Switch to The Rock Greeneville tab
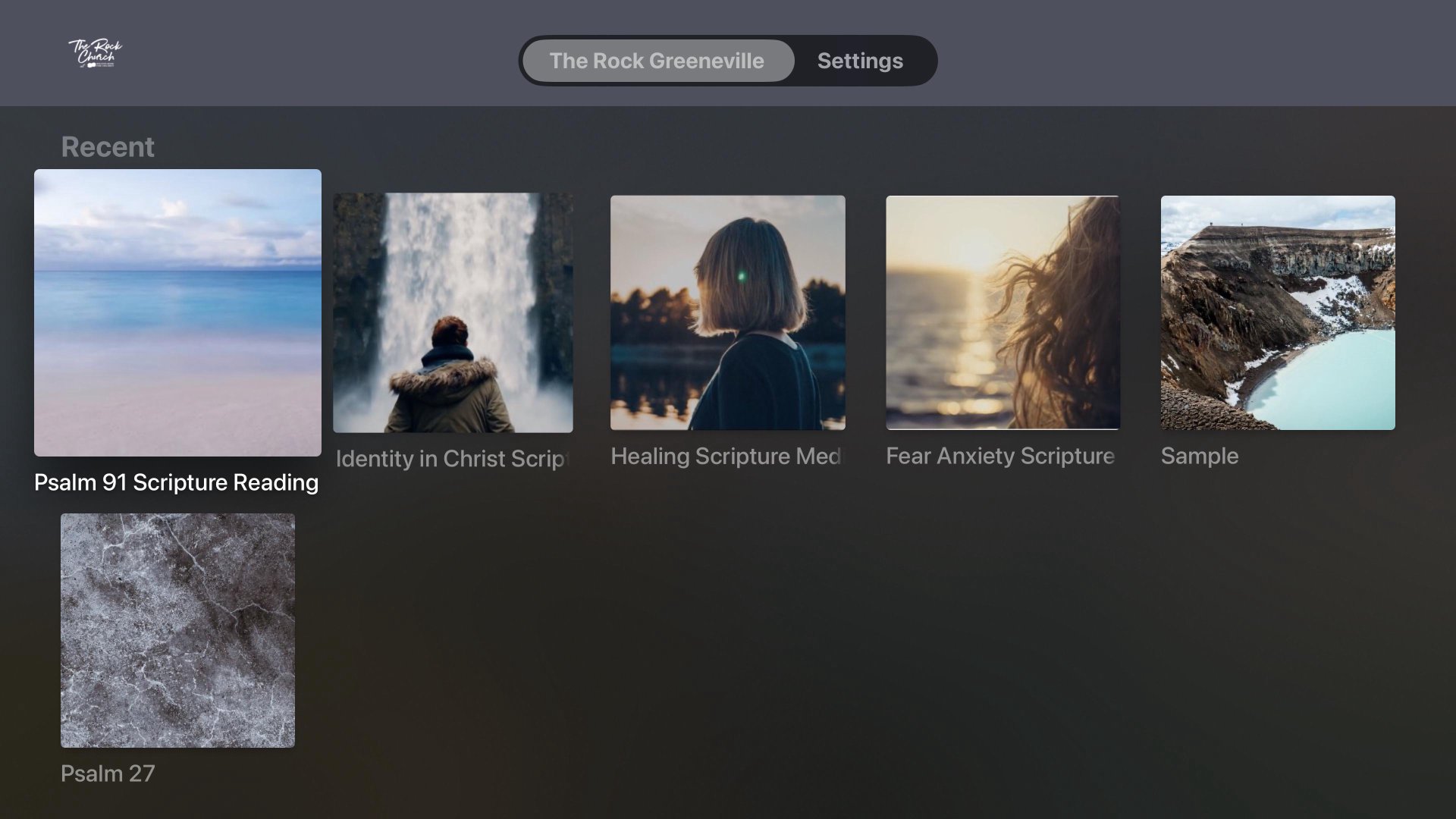 pos(657,61)
